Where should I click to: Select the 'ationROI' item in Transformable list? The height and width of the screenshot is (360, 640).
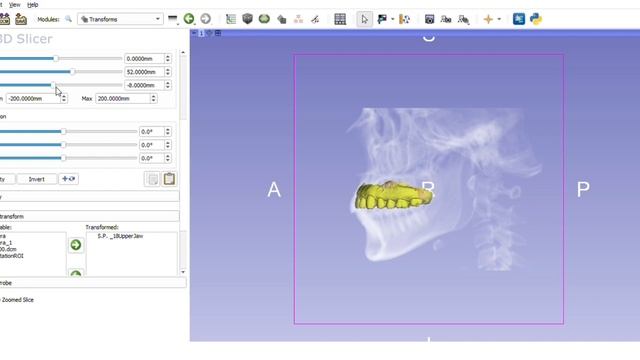(x=12, y=256)
